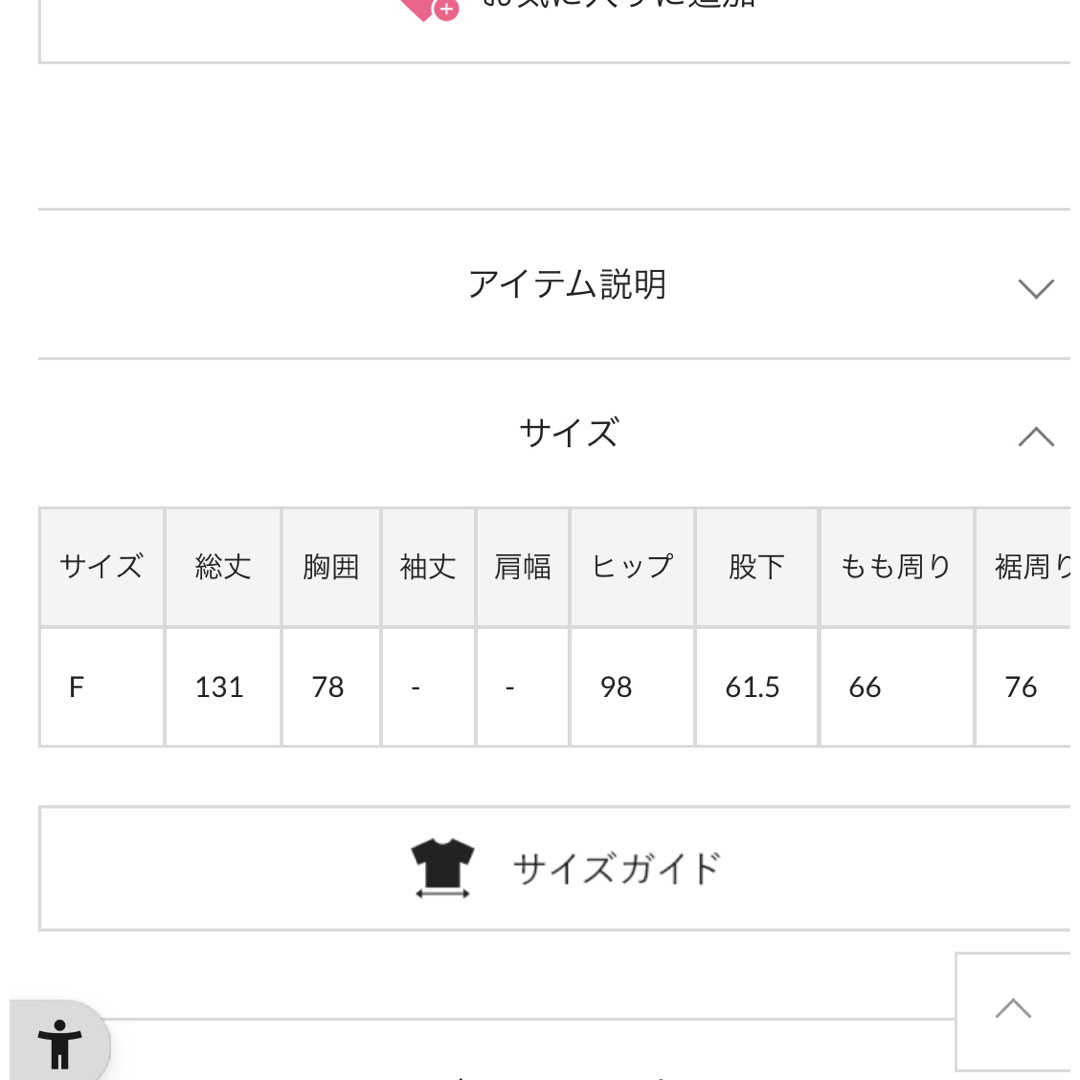Click the もも周り column header

point(897,568)
